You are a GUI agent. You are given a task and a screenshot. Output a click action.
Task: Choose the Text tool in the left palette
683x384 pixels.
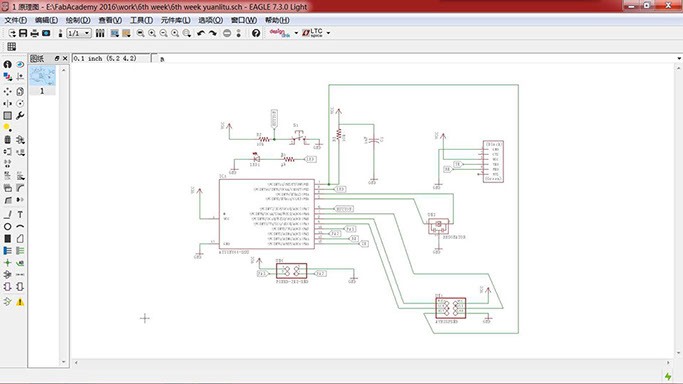(x=20, y=215)
